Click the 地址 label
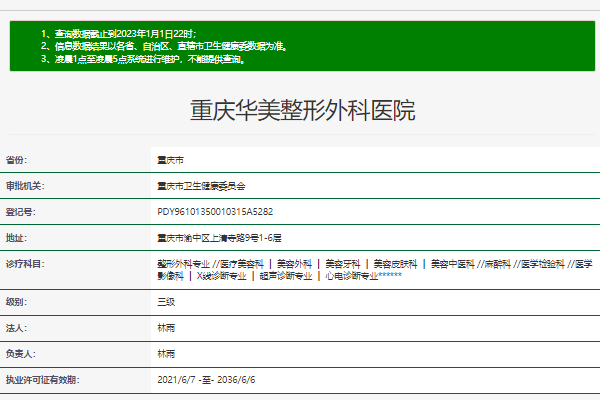The height and width of the screenshot is (400, 600). pyautogui.click(x=16, y=238)
